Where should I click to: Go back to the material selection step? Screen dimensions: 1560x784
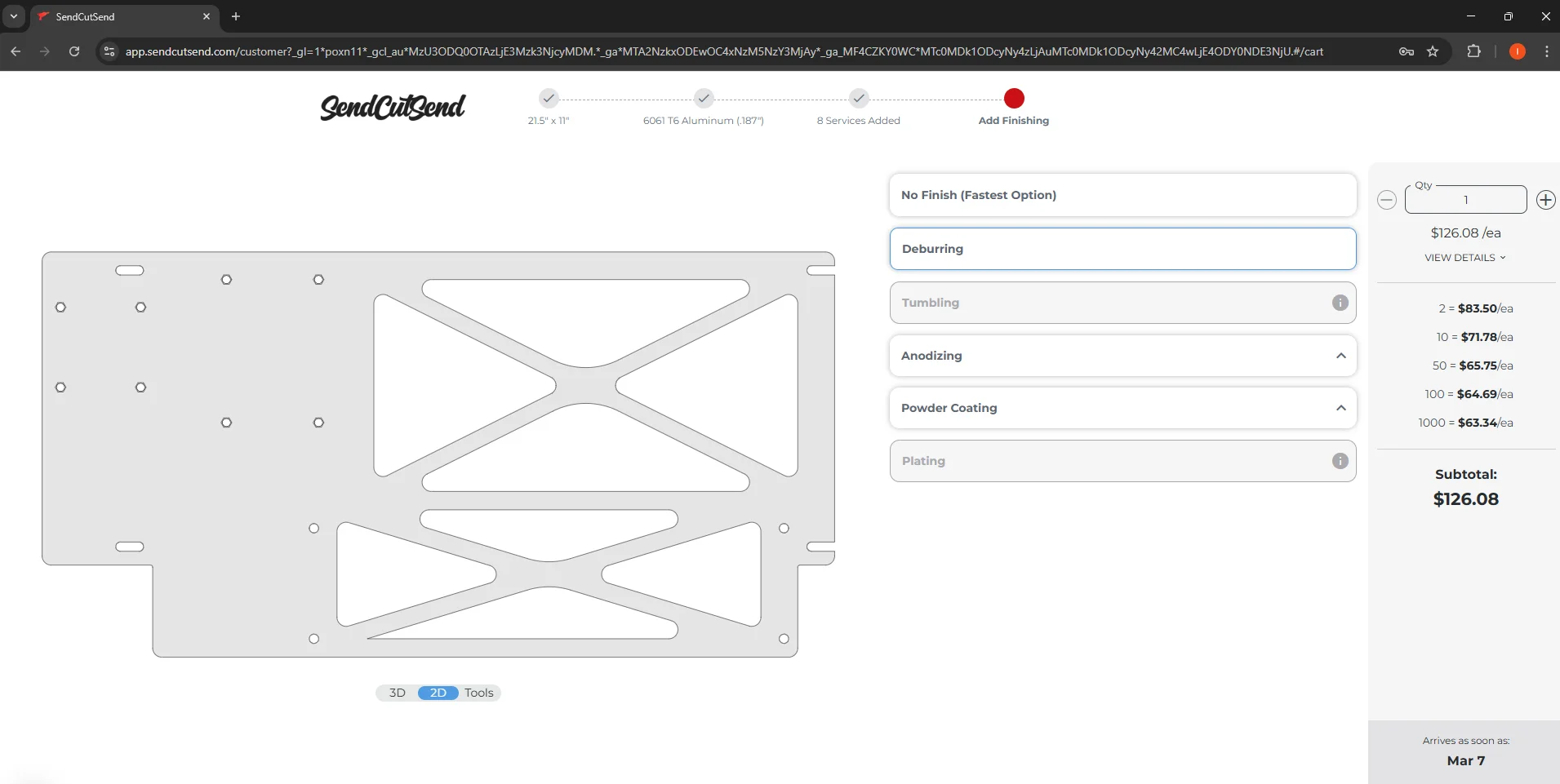pyautogui.click(x=704, y=99)
